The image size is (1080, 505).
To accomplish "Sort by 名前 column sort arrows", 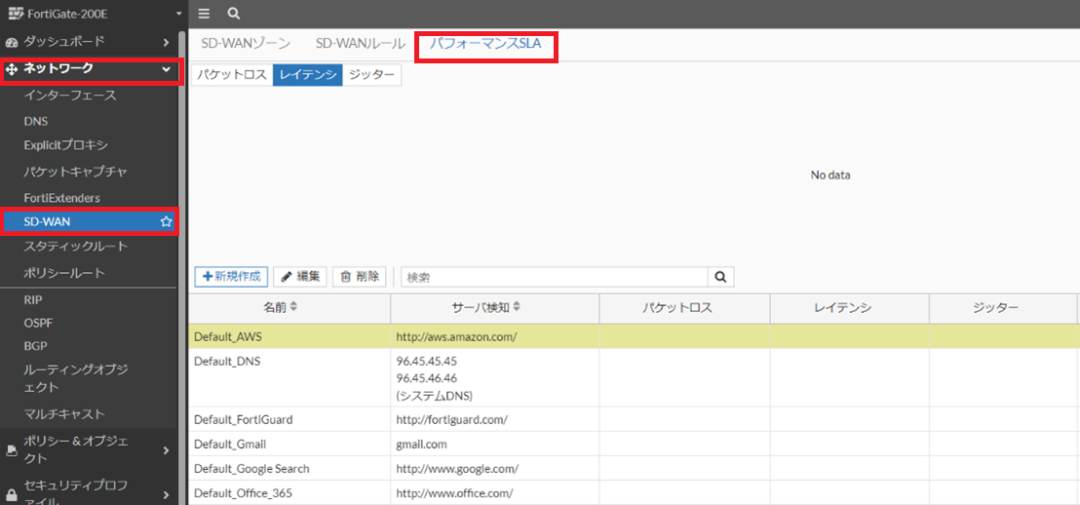I will [x=294, y=307].
